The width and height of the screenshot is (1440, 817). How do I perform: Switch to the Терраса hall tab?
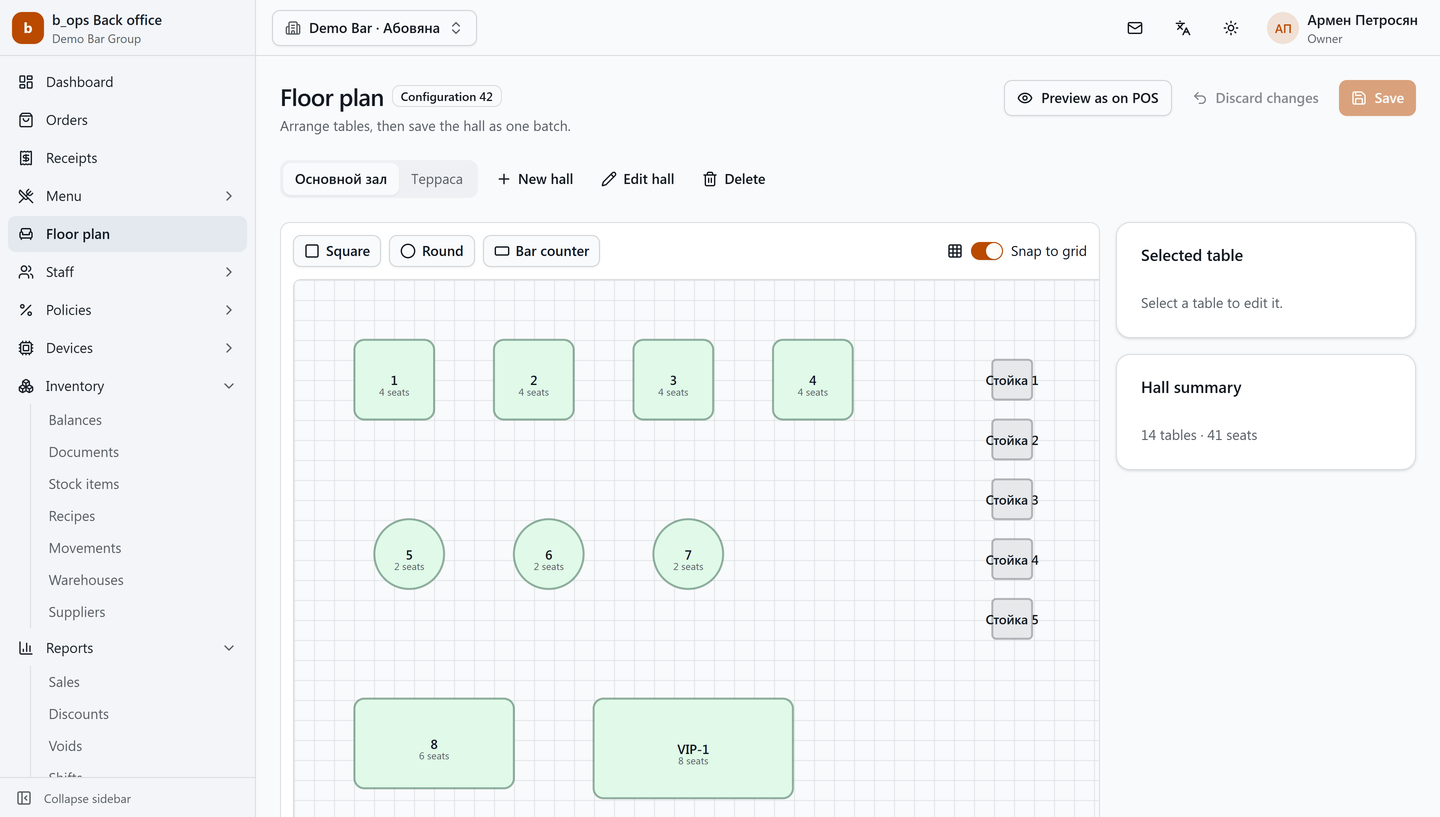click(x=437, y=179)
